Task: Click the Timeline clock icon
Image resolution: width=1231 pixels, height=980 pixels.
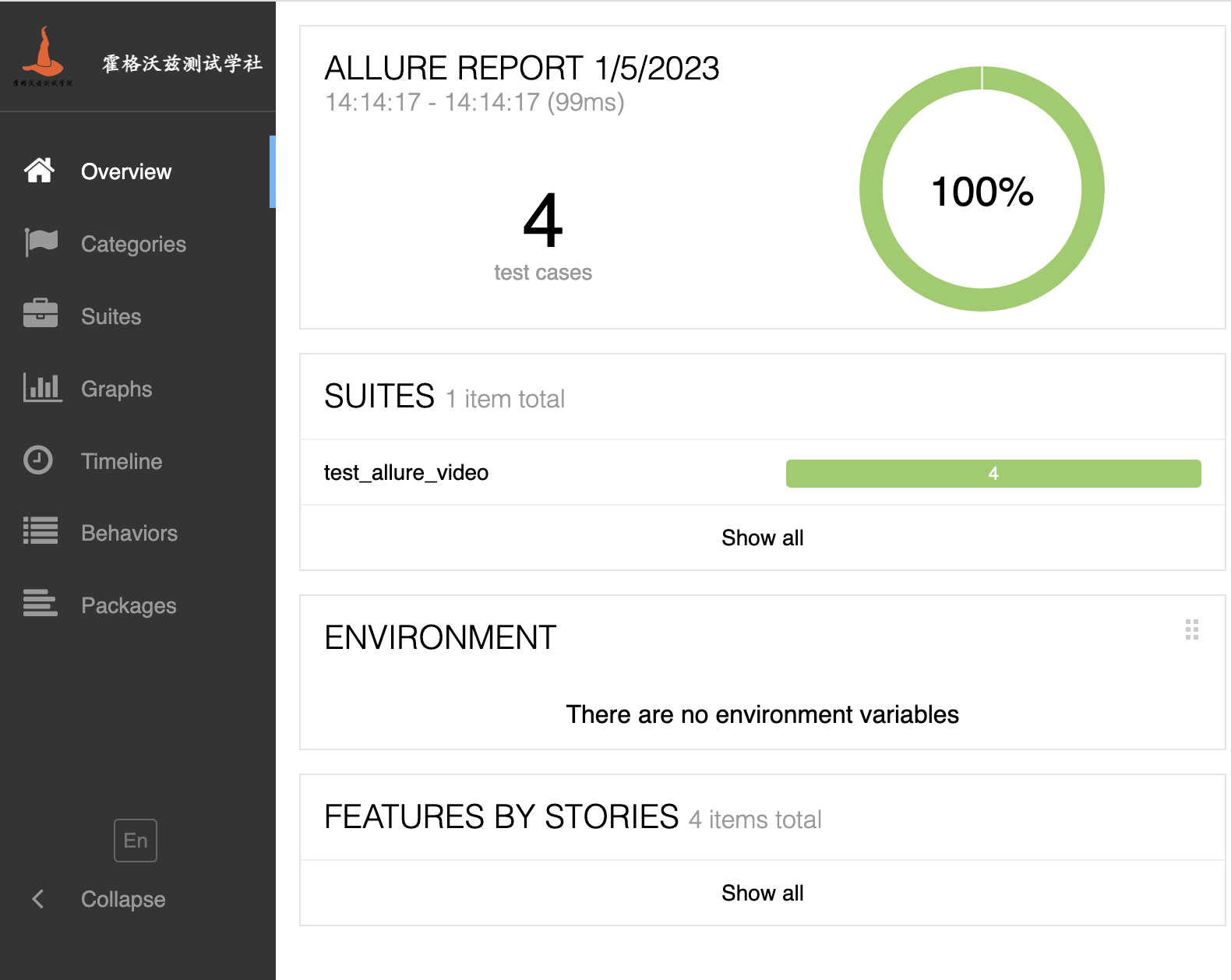Action: click(38, 460)
